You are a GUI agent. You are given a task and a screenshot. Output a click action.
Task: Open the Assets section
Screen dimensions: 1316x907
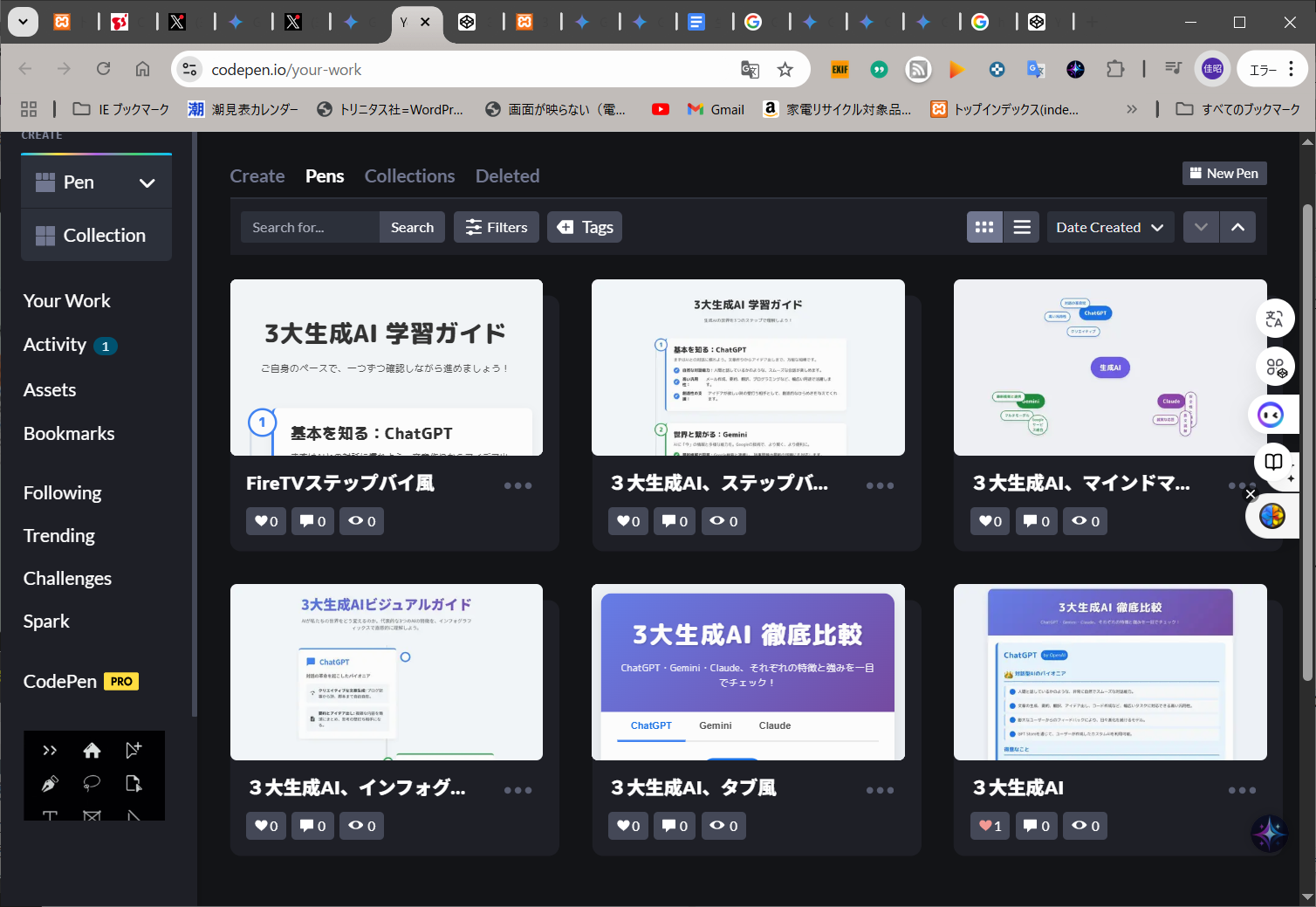(x=50, y=390)
